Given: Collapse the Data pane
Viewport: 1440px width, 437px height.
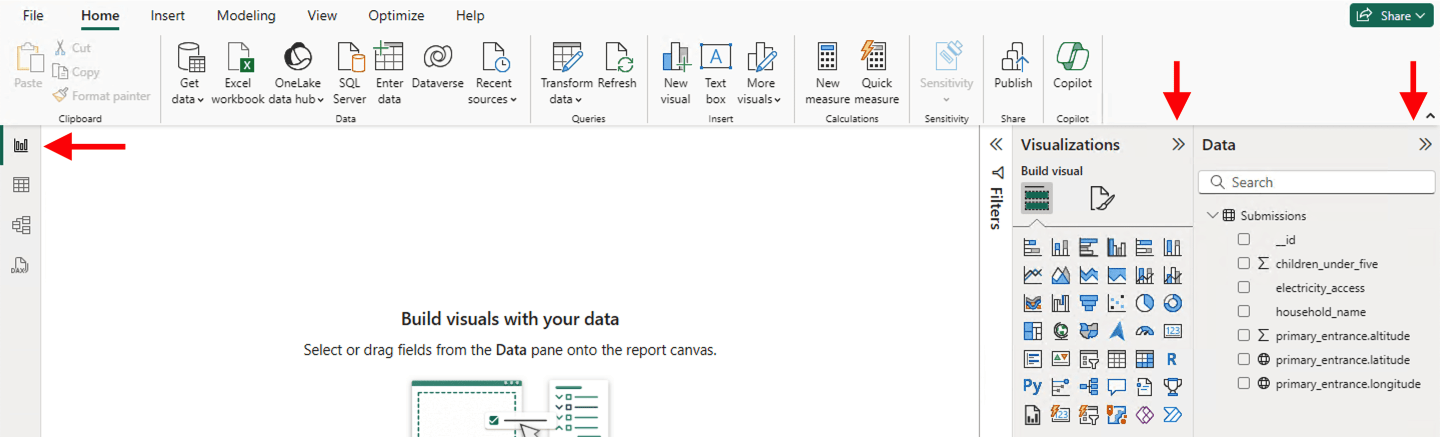Looking at the screenshot, I should coord(1425,145).
